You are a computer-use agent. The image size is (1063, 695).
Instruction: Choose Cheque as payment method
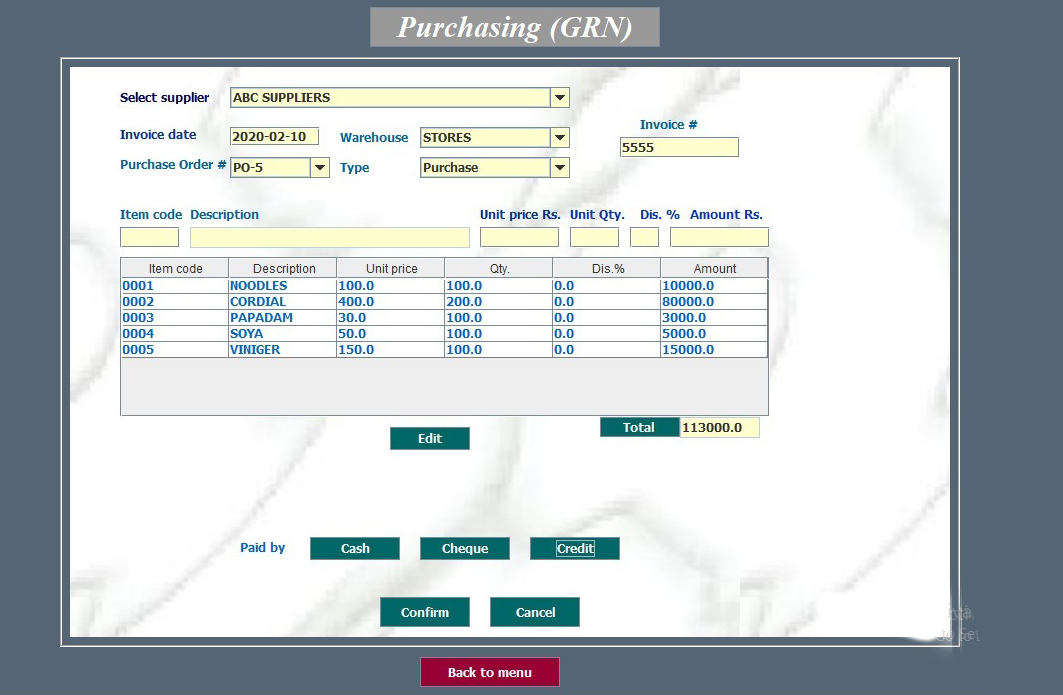[464, 549]
